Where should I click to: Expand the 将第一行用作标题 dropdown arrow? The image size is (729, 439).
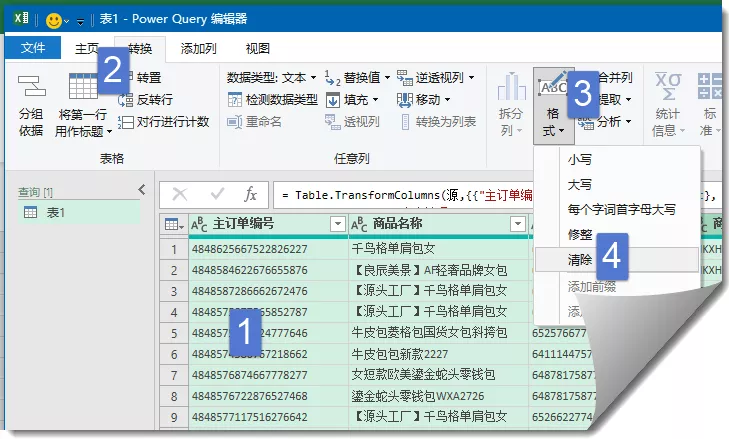(x=110, y=132)
